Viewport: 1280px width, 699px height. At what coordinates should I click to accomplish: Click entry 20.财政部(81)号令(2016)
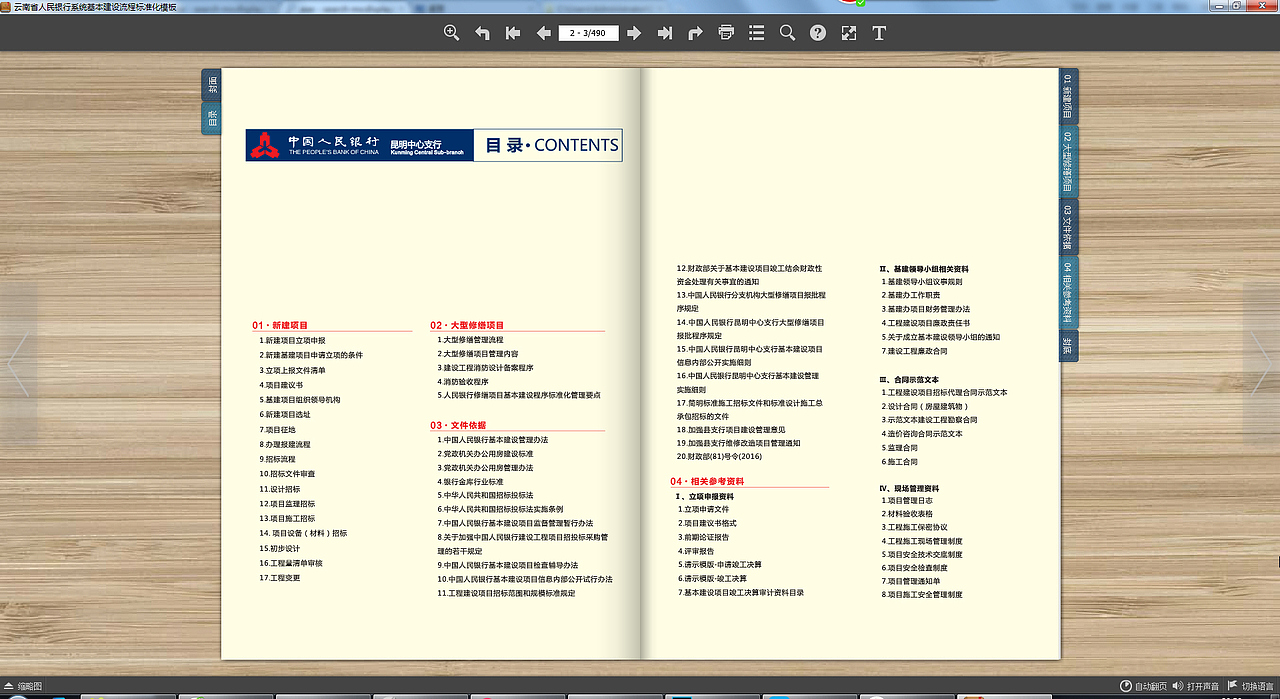(719, 456)
